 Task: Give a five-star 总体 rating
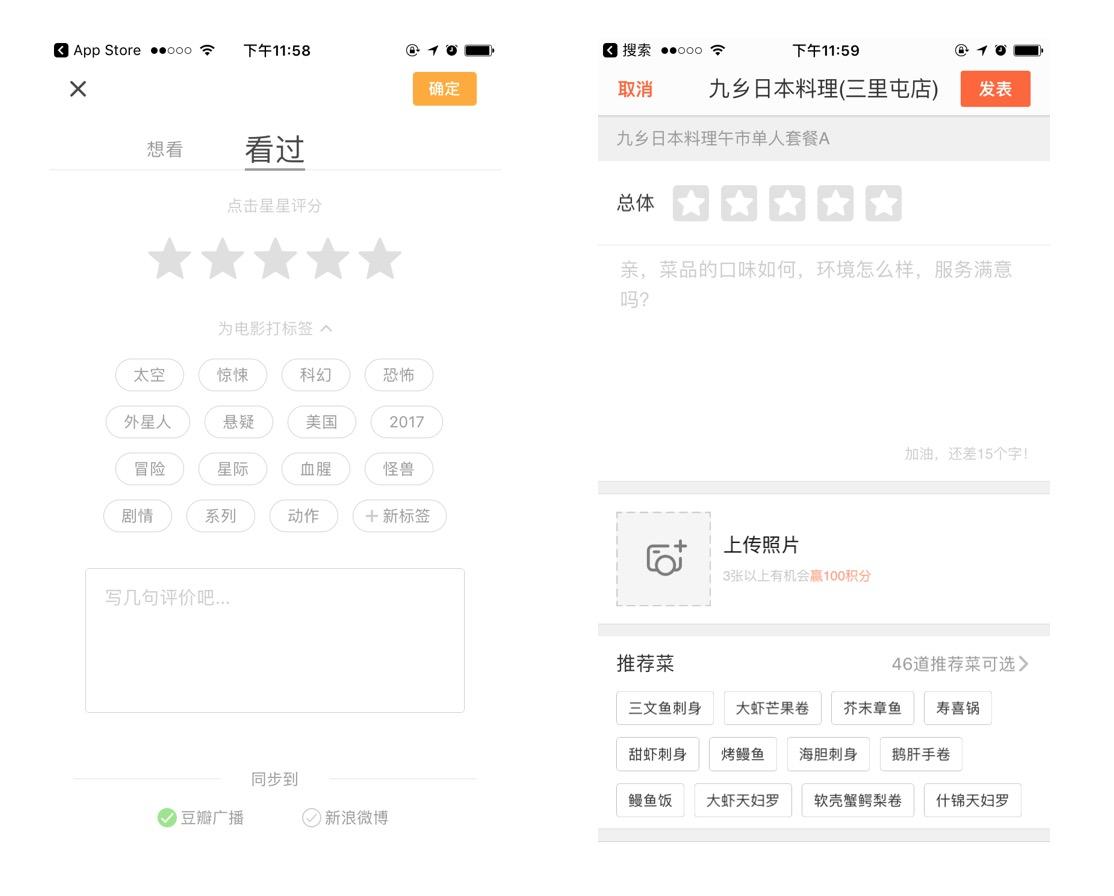tap(884, 202)
